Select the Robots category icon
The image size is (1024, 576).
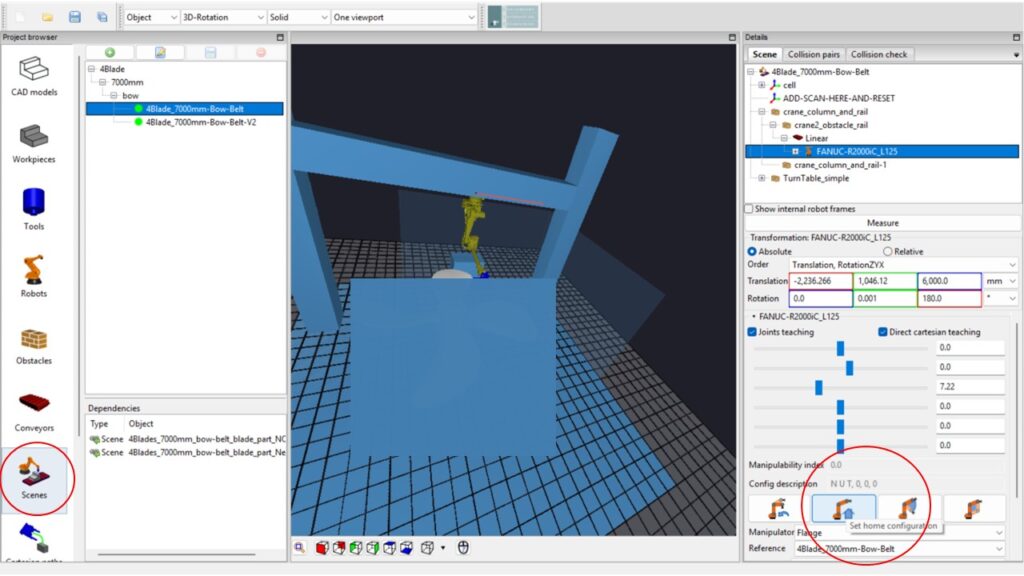coord(34,275)
